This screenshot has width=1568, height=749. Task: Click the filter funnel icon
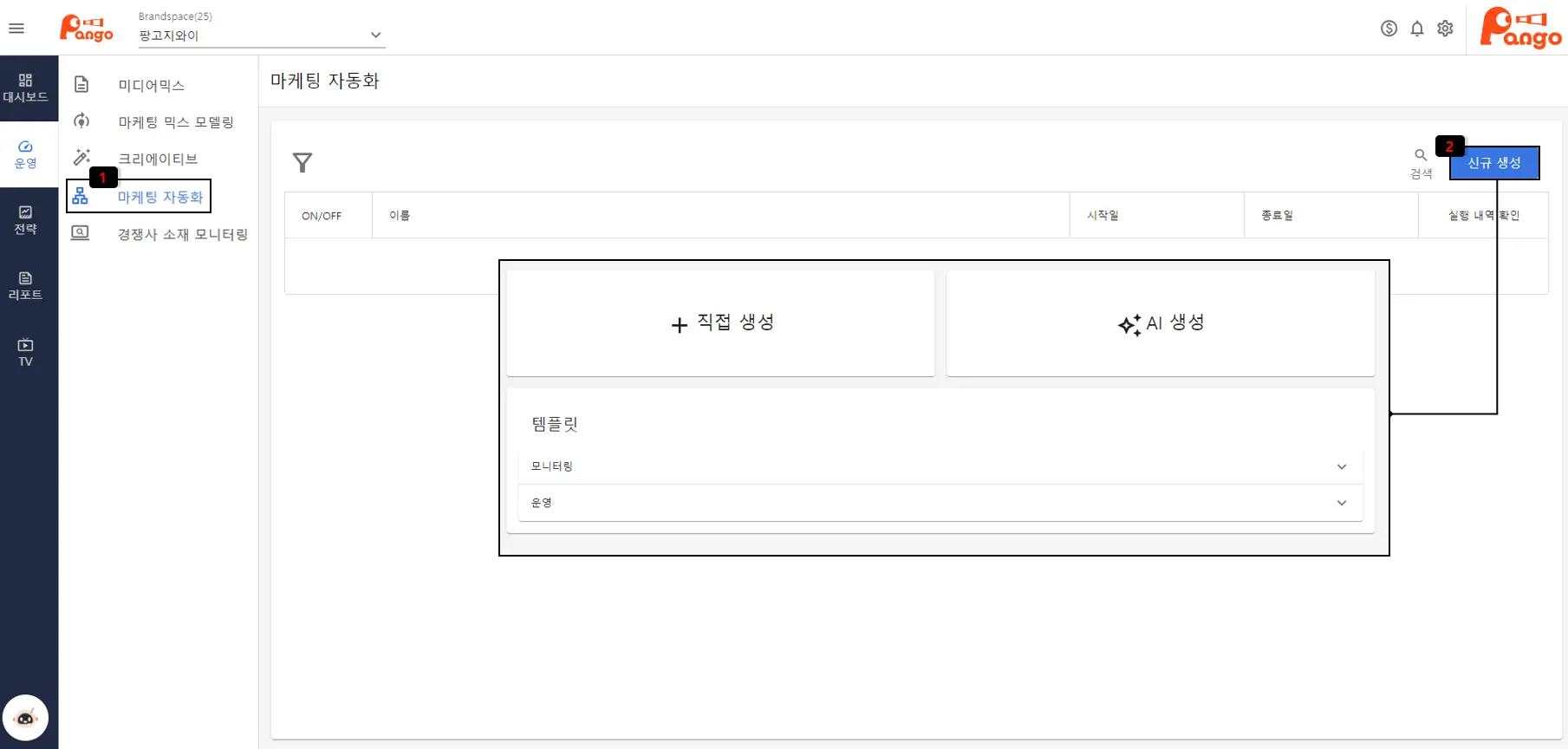[303, 163]
